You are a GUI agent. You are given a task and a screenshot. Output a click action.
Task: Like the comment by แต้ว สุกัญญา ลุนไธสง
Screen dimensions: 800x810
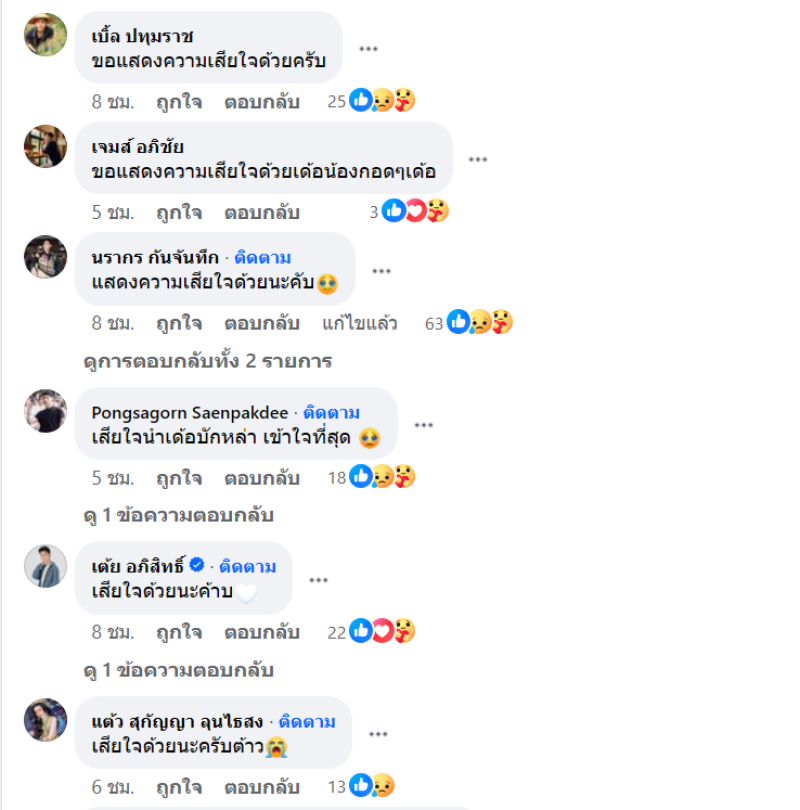point(179,787)
